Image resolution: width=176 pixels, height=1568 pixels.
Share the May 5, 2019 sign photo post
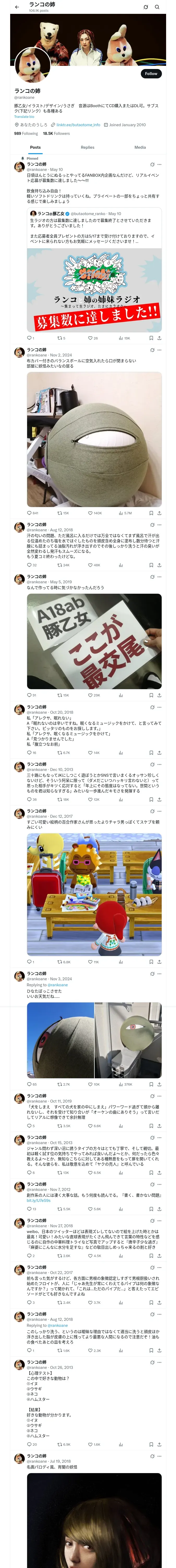pyautogui.click(x=160, y=695)
